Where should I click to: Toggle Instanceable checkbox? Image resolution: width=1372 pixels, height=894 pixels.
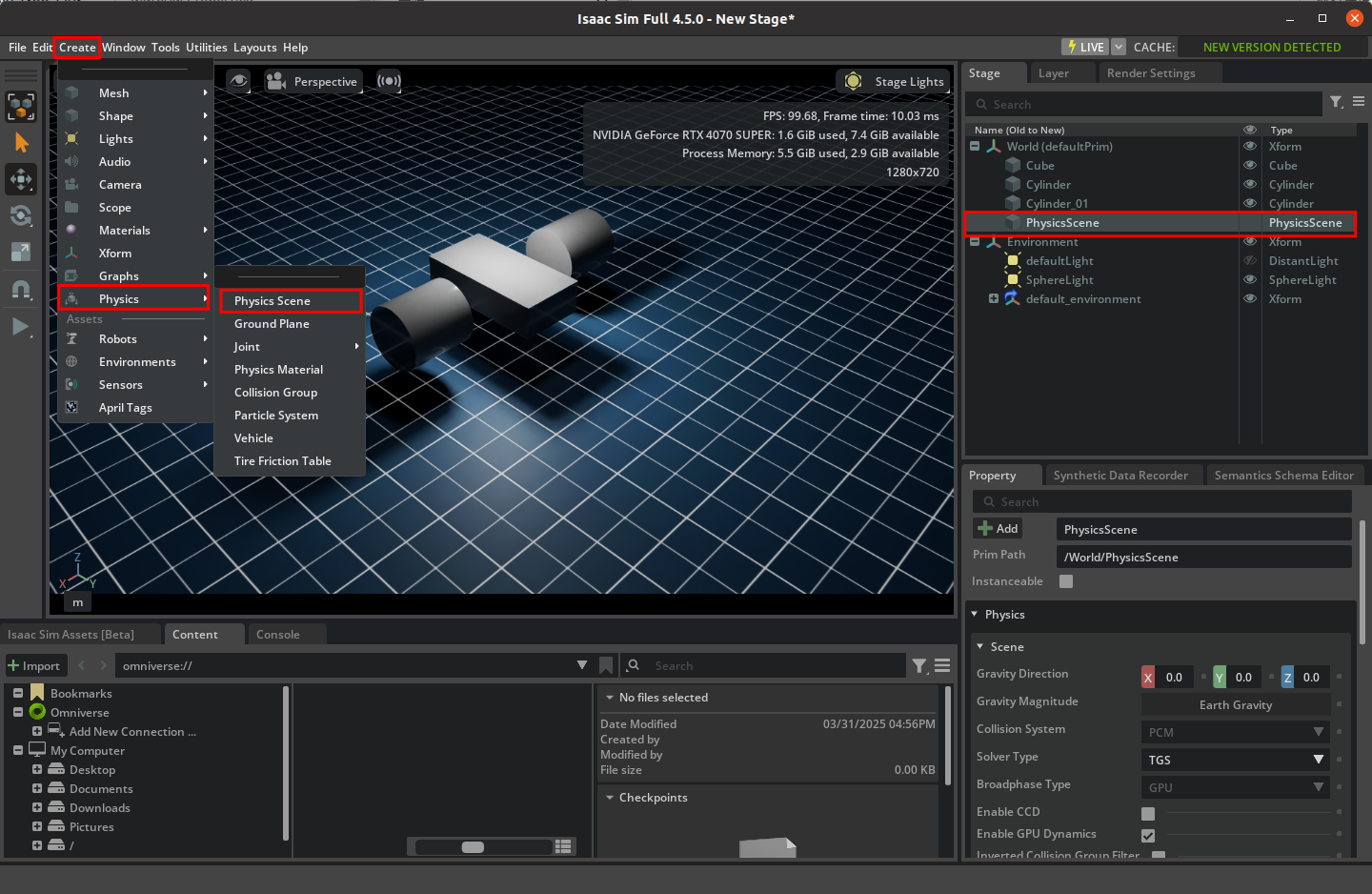click(1066, 581)
